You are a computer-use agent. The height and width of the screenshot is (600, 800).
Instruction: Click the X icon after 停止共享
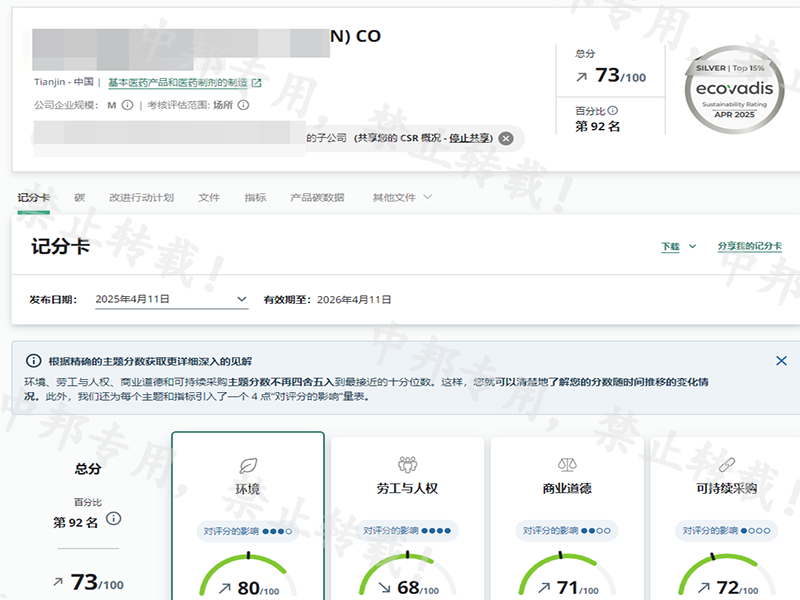(x=506, y=138)
